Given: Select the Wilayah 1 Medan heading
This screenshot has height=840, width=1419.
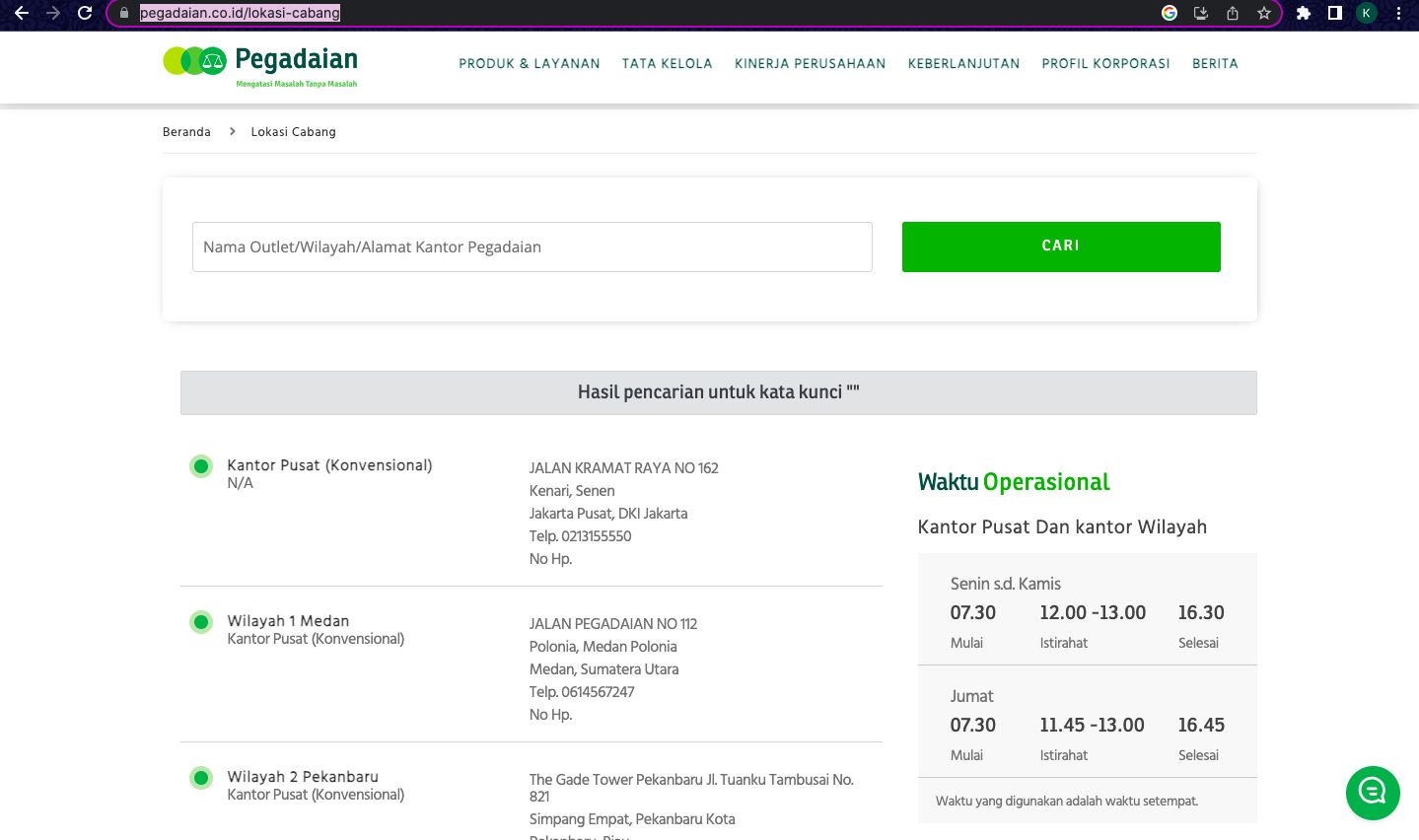Looking at the screenshot, I should click(288, 621).
